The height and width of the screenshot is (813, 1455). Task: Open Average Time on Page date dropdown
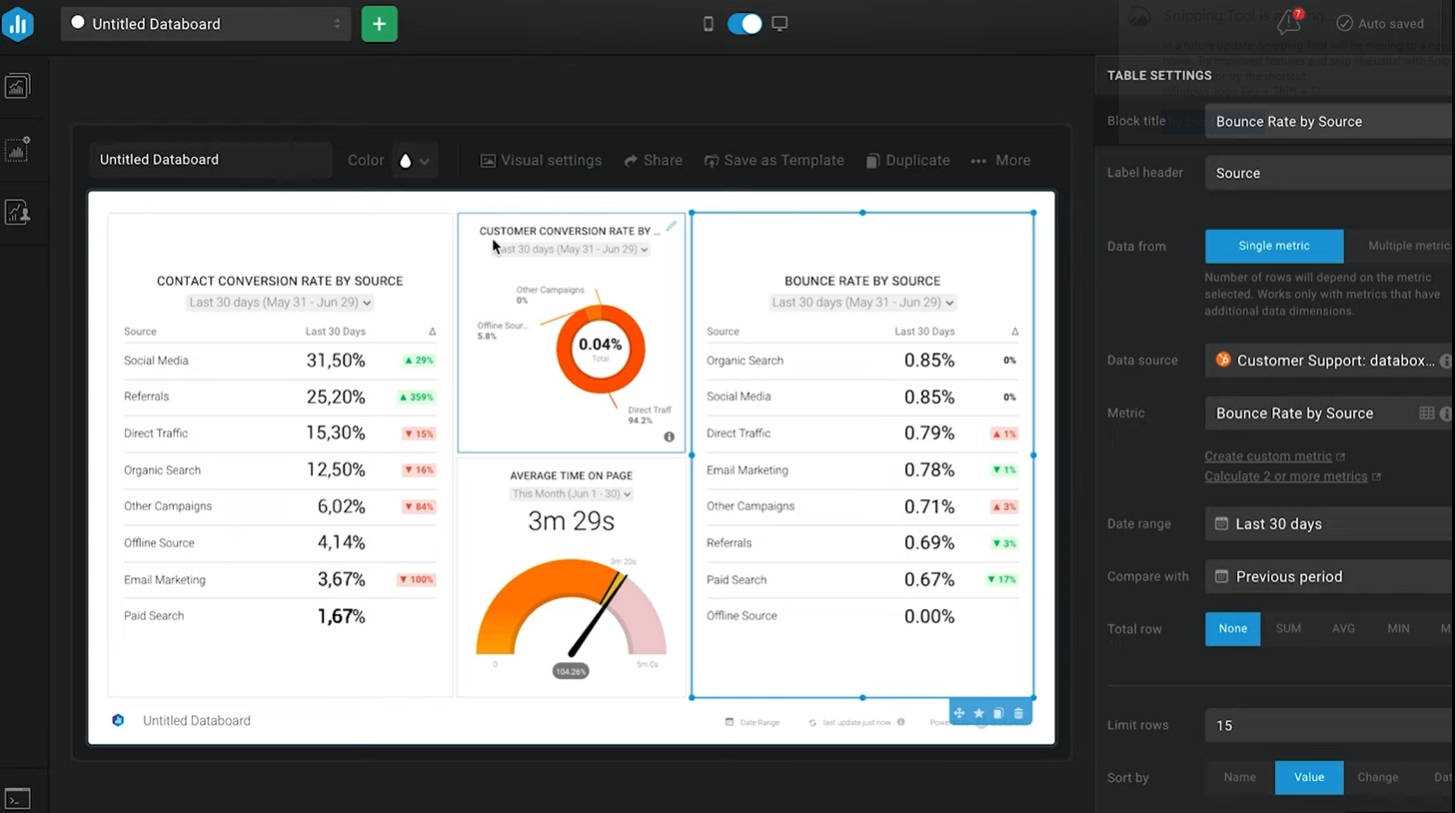[x=571, y=494]
